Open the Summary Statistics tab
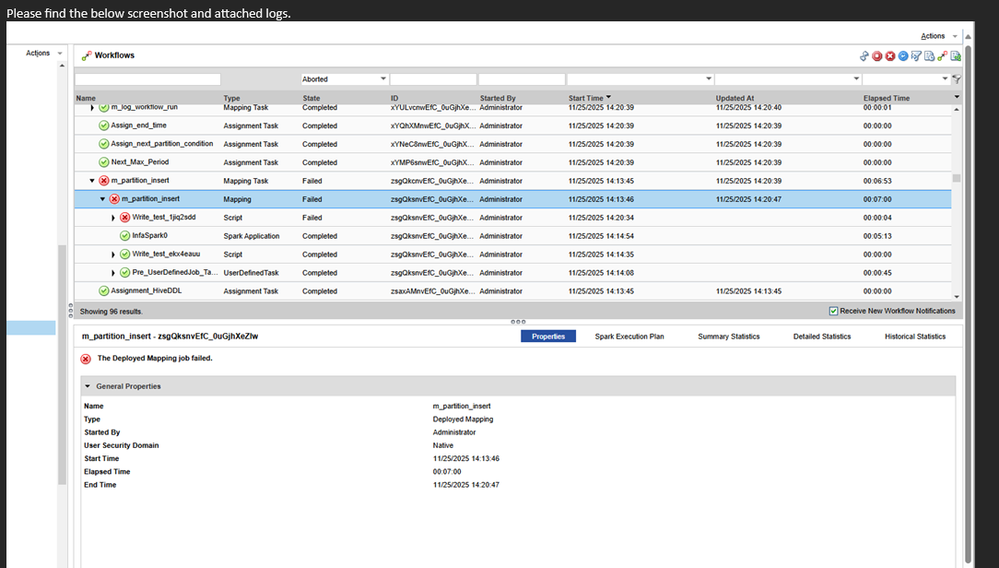Image resolution: width=999 pixels, height=568 pixels. point(728,337)
